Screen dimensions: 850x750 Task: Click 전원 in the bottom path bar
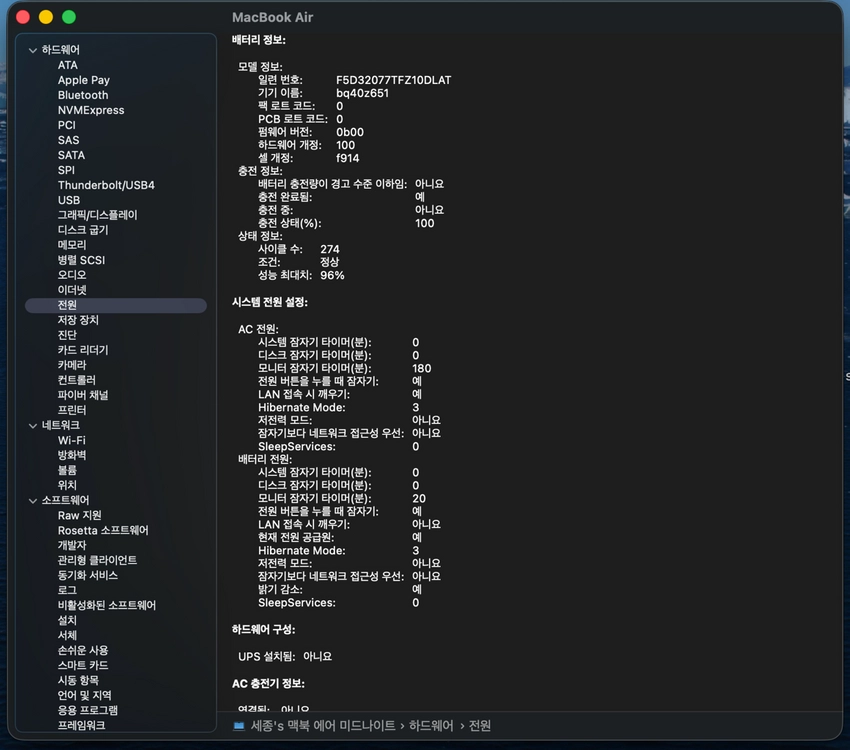click(x=480, y=726)
